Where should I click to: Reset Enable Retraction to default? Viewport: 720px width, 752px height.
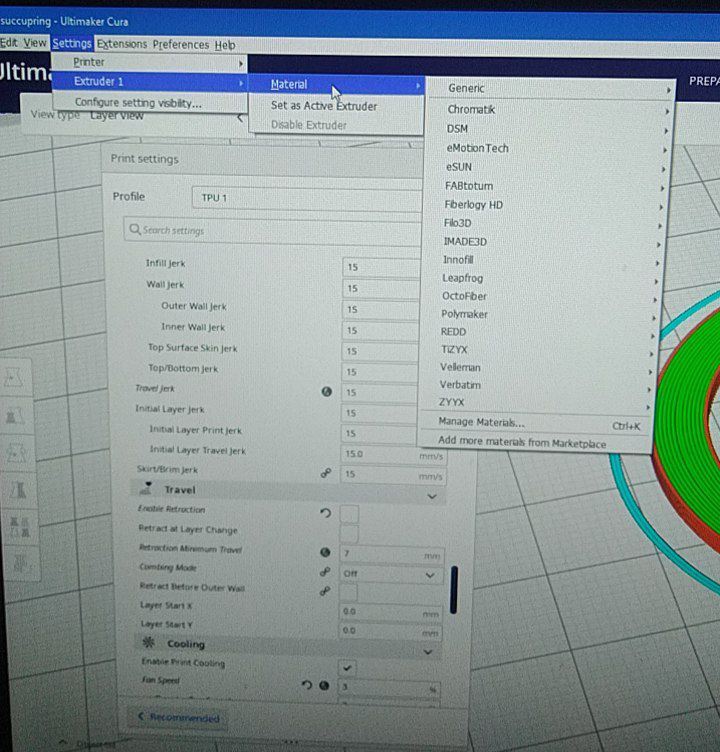[x=325, y=514]
